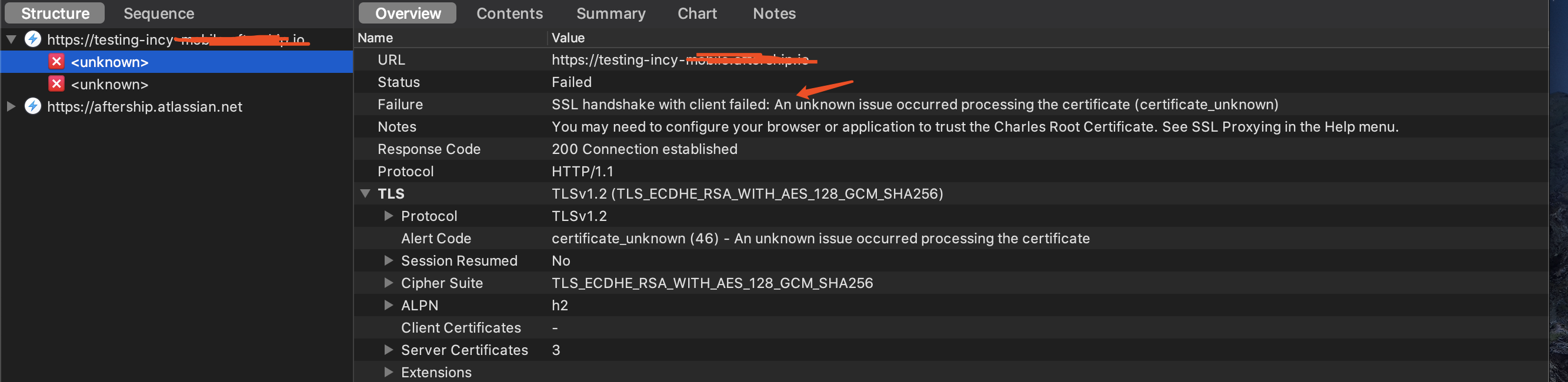Image resolution: width=1568 pixels, height=382 pixels.
Task: Click the Value column header
Action: (568, 38)
